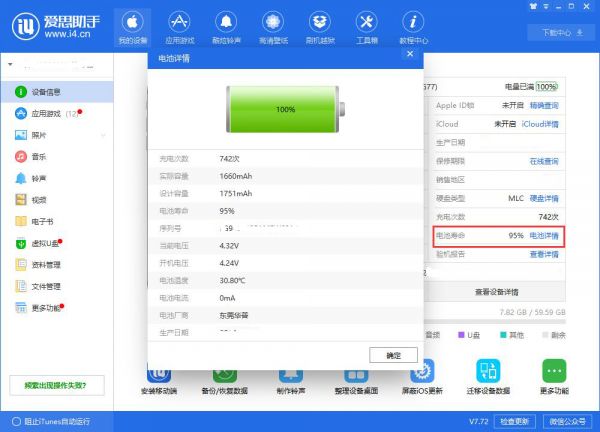
Task: Select 应用游戏 in the sidebar
Action: [x=57, y=114]
